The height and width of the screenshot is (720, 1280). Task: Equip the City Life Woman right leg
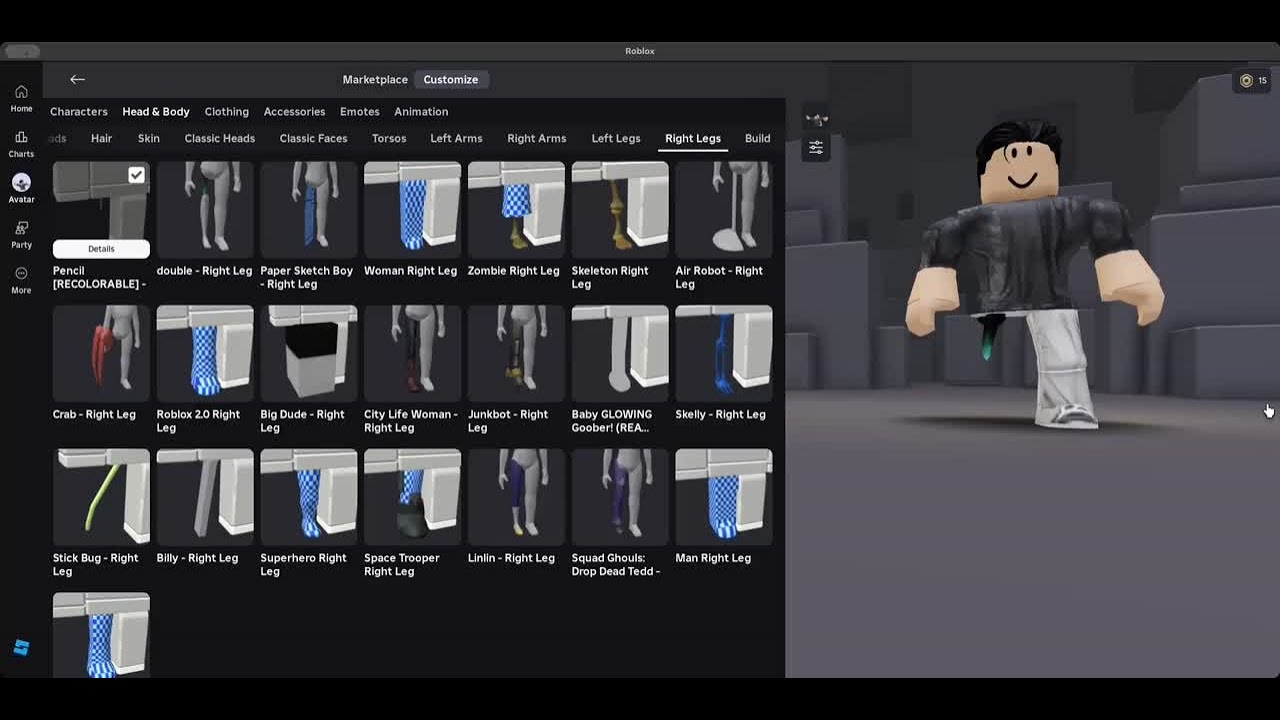[413, 354]
